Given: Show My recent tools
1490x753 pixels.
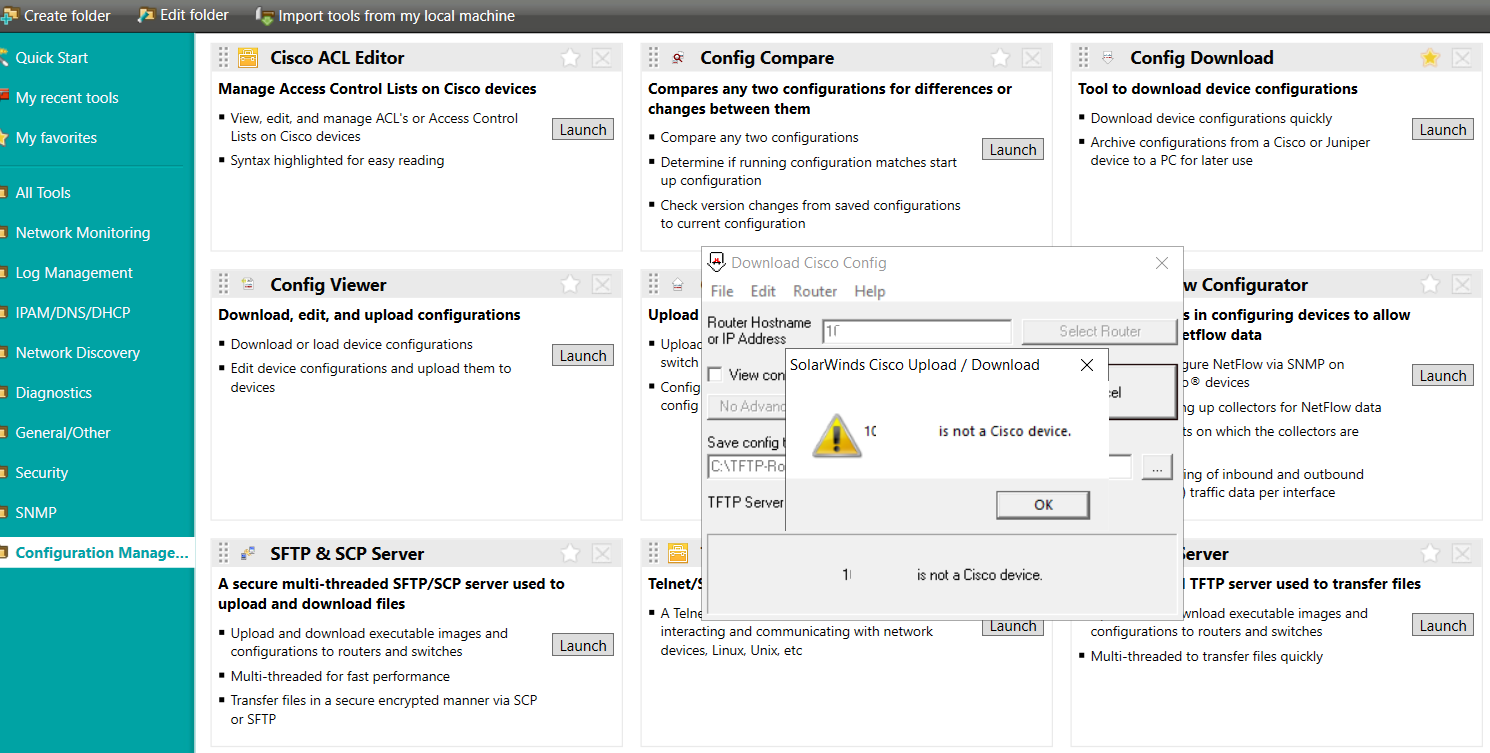Looking at the screenshot, I should tap(67, 98).
